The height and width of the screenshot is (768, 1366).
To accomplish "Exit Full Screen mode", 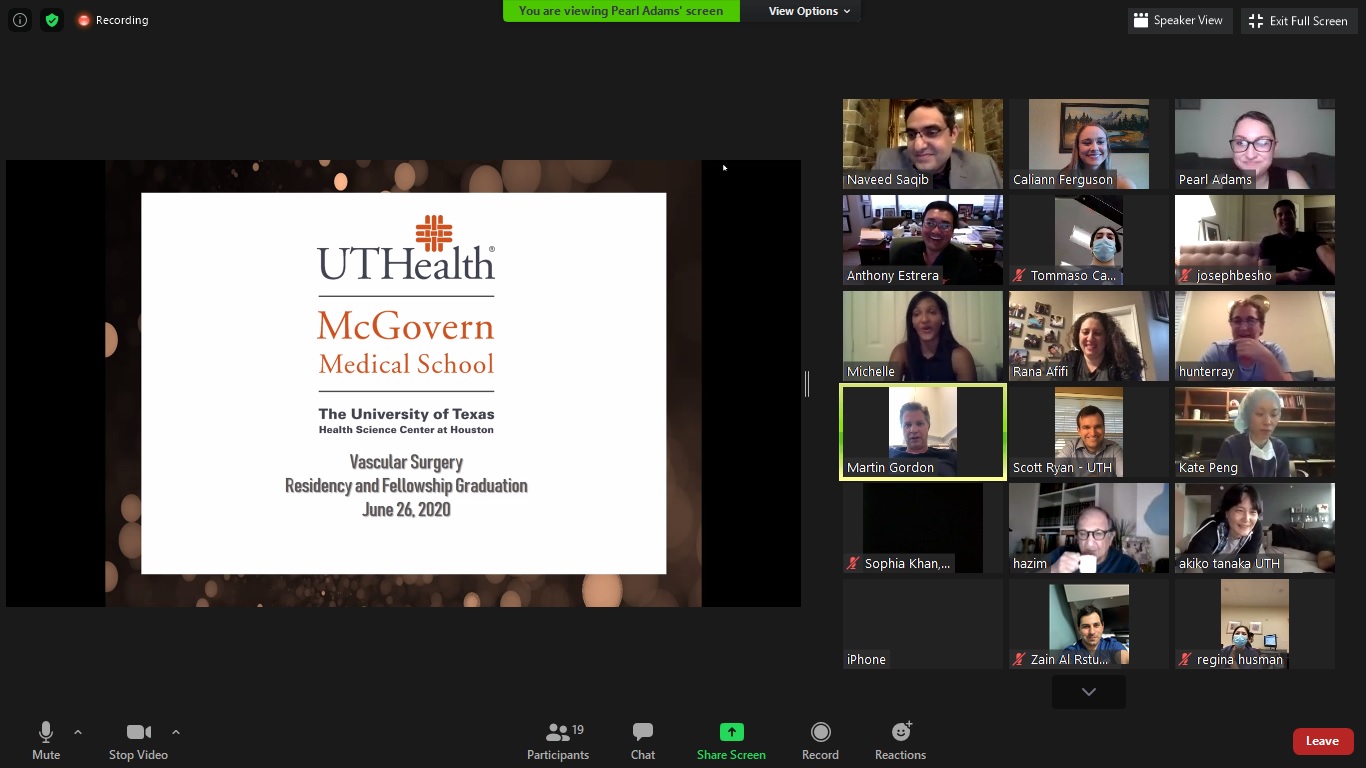I will click(x=1298, y=20).
